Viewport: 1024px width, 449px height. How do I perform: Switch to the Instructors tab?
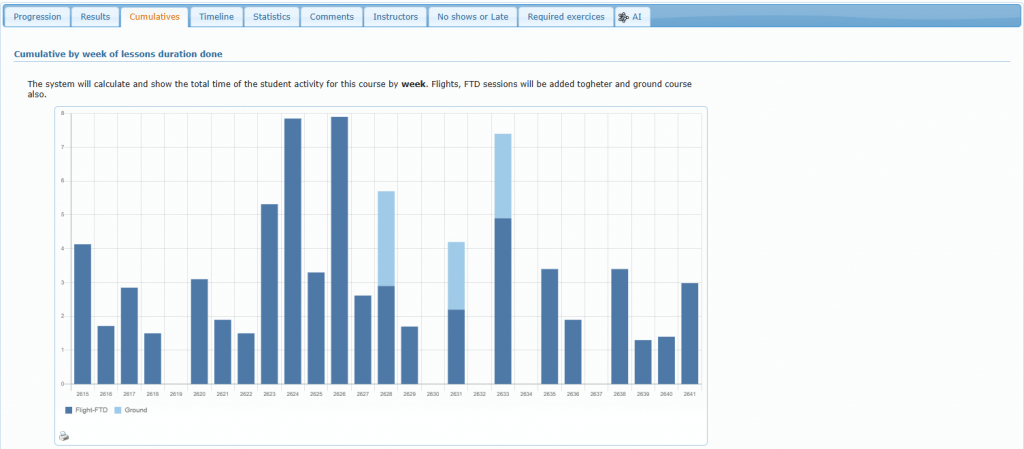tap(396, 17)
